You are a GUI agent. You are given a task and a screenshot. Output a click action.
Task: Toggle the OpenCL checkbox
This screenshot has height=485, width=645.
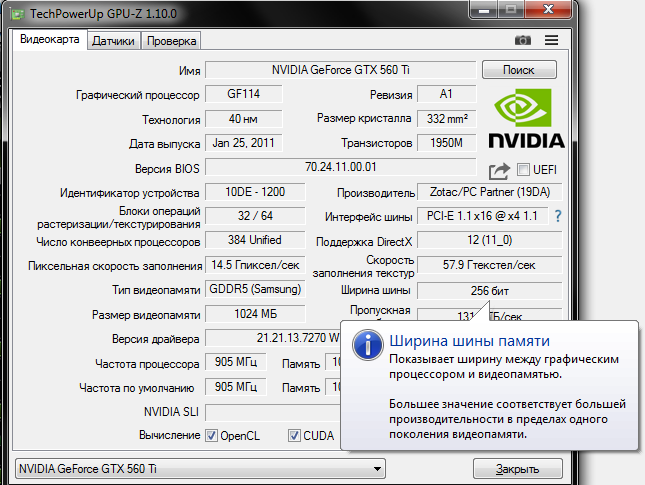(x=211, y=436)
